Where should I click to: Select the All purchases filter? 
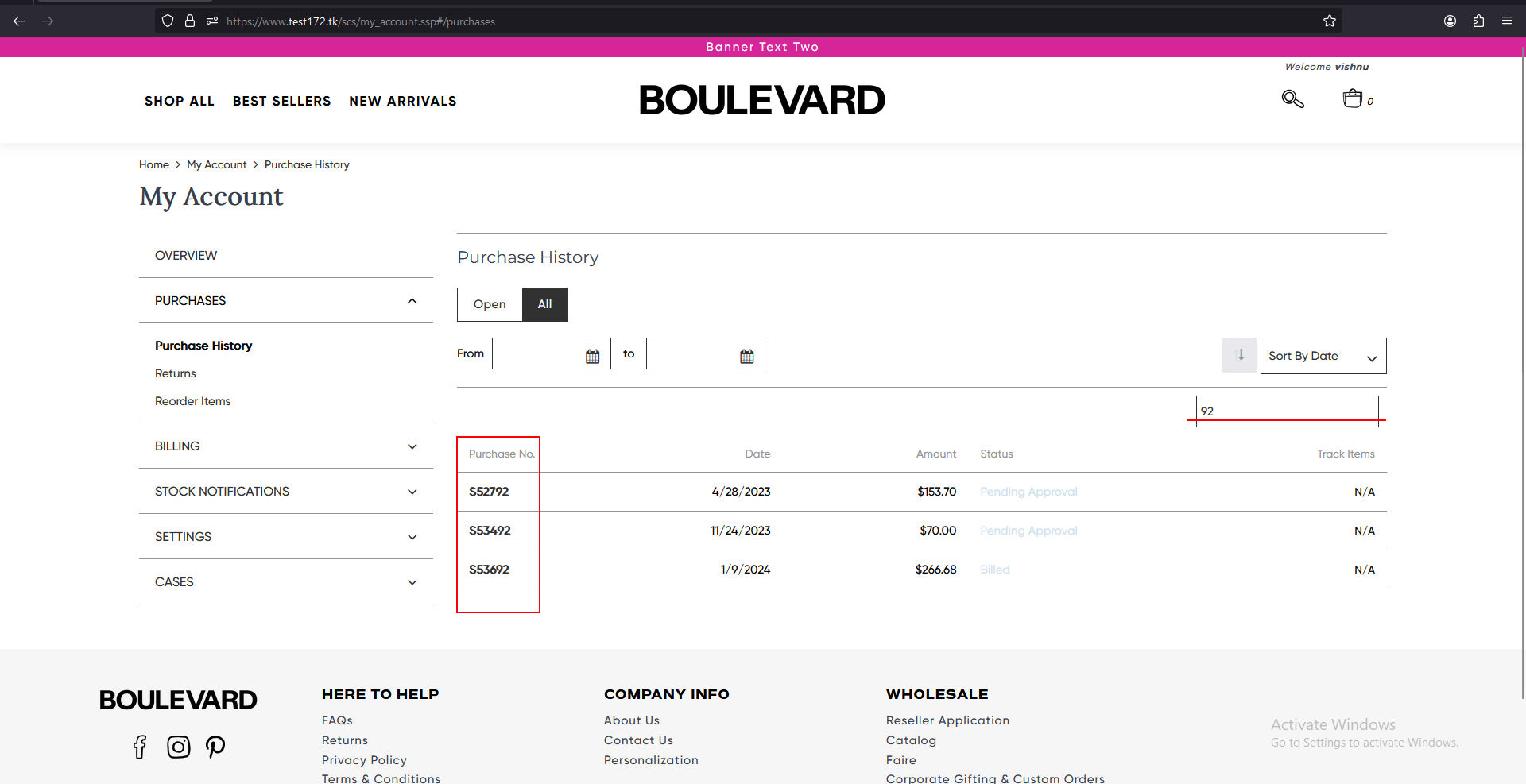click(544, 304)
